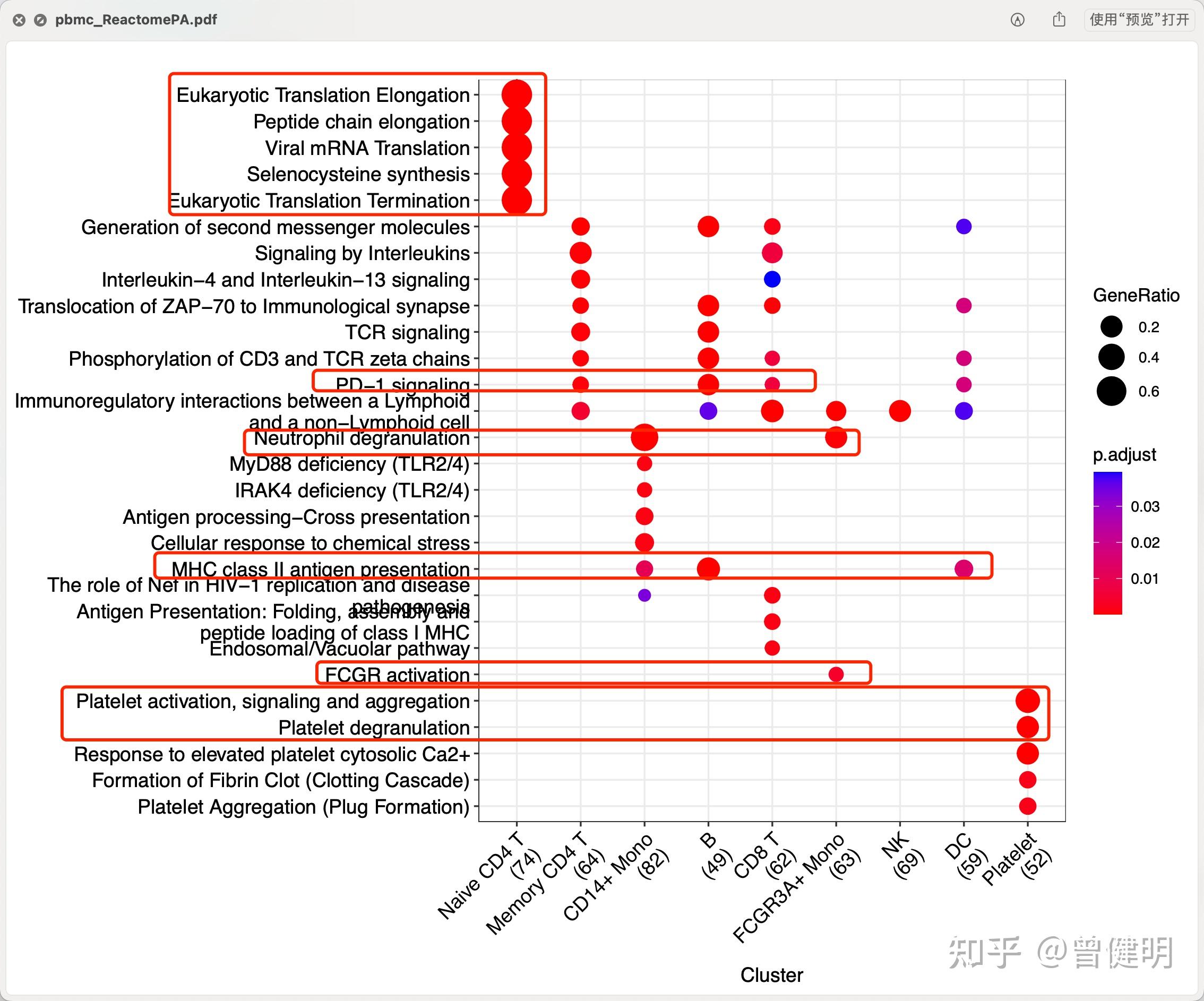Click the blue CD8 T Interleukin-4 dot
Viewport: 1204px width, 1001px height.
[x=772, y=279]
